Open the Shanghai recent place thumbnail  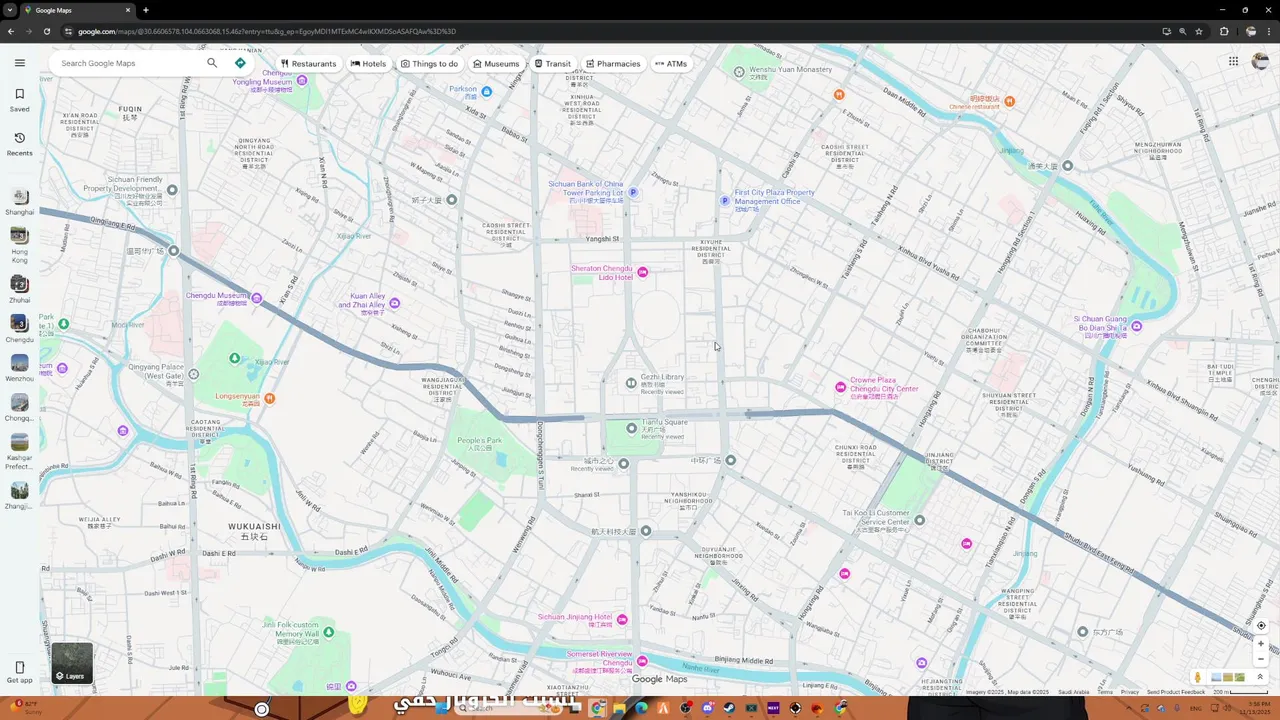click(x=19, y=197)
